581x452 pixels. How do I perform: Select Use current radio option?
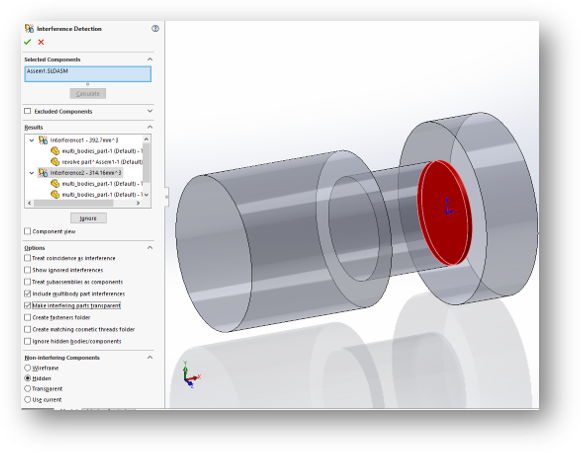click(x=27, y=399)
